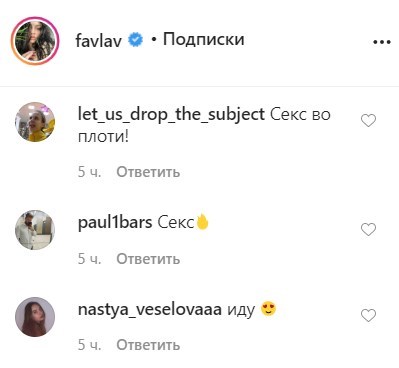This screenshot has height=368, width=399.
Task: Click nastya_veselovaaa's avatar picture
Action: pos(35,317)
